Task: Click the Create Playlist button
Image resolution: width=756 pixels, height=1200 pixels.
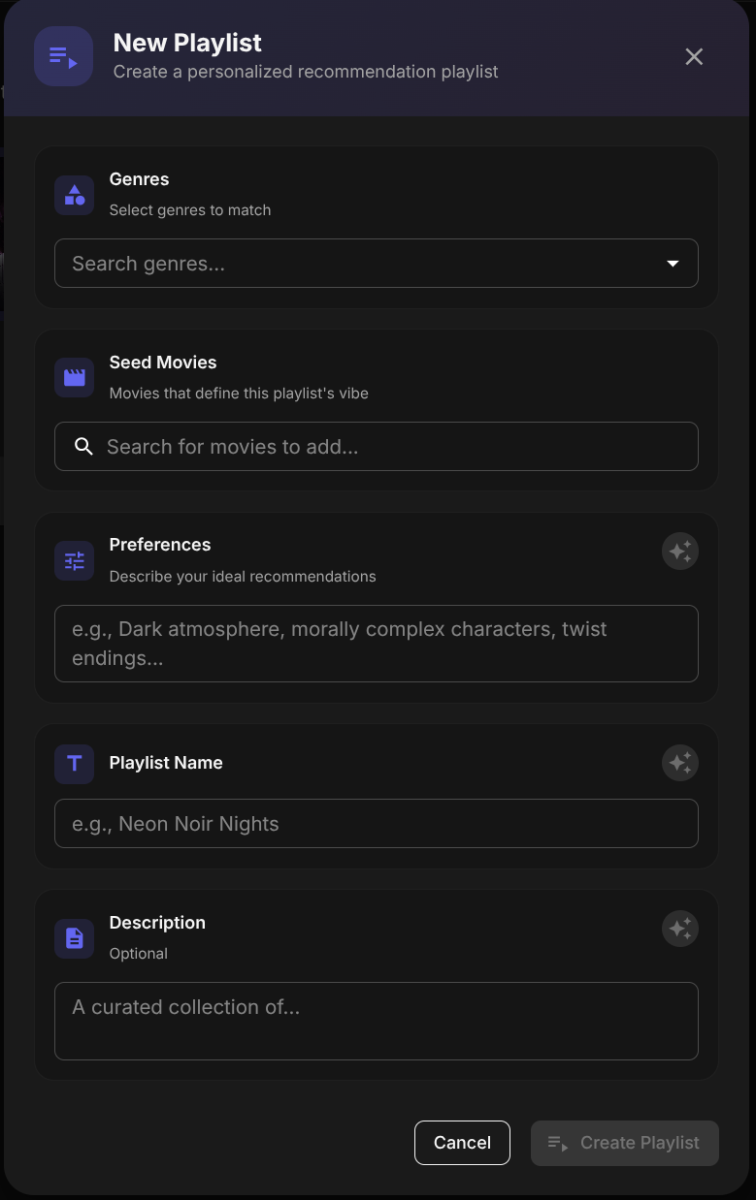Action: click(x=624, y=1142)
